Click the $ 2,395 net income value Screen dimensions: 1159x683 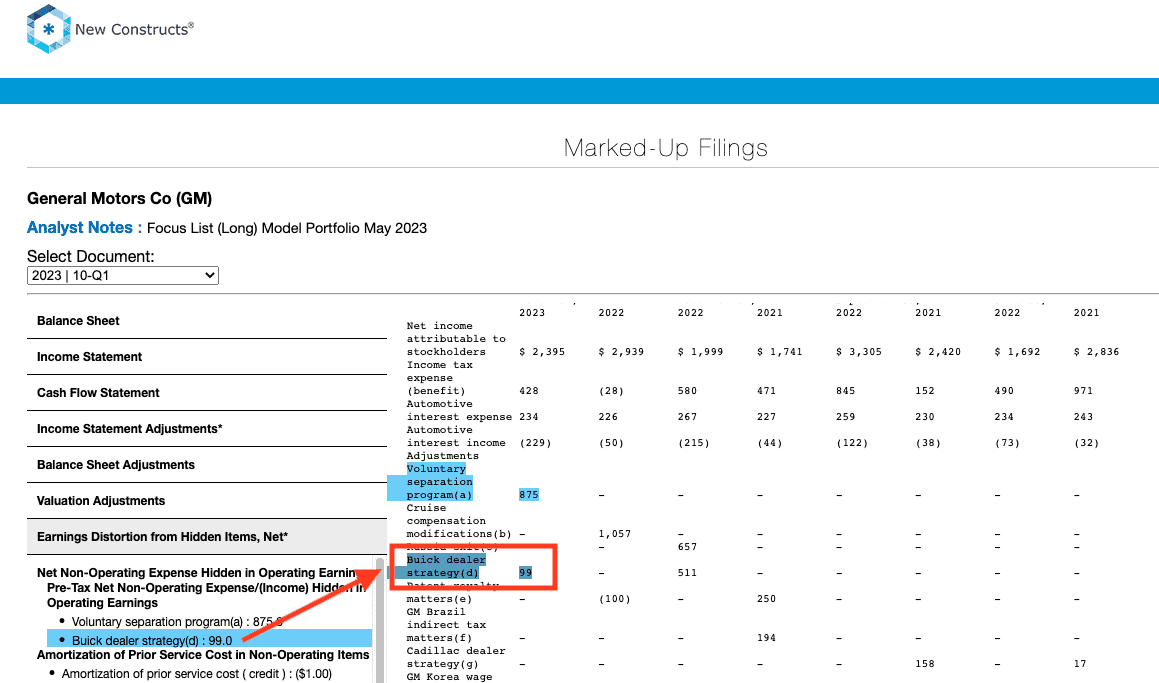click(x=542, y=352)
